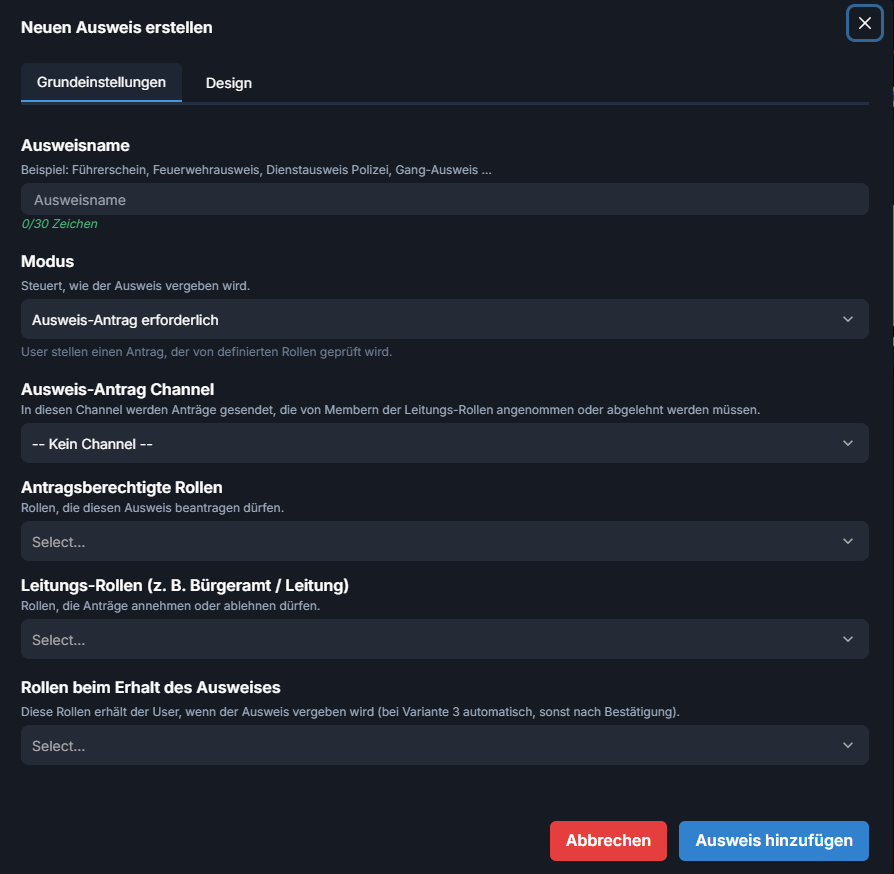Click the 'Ausweisname' heading label

(75, 146)
